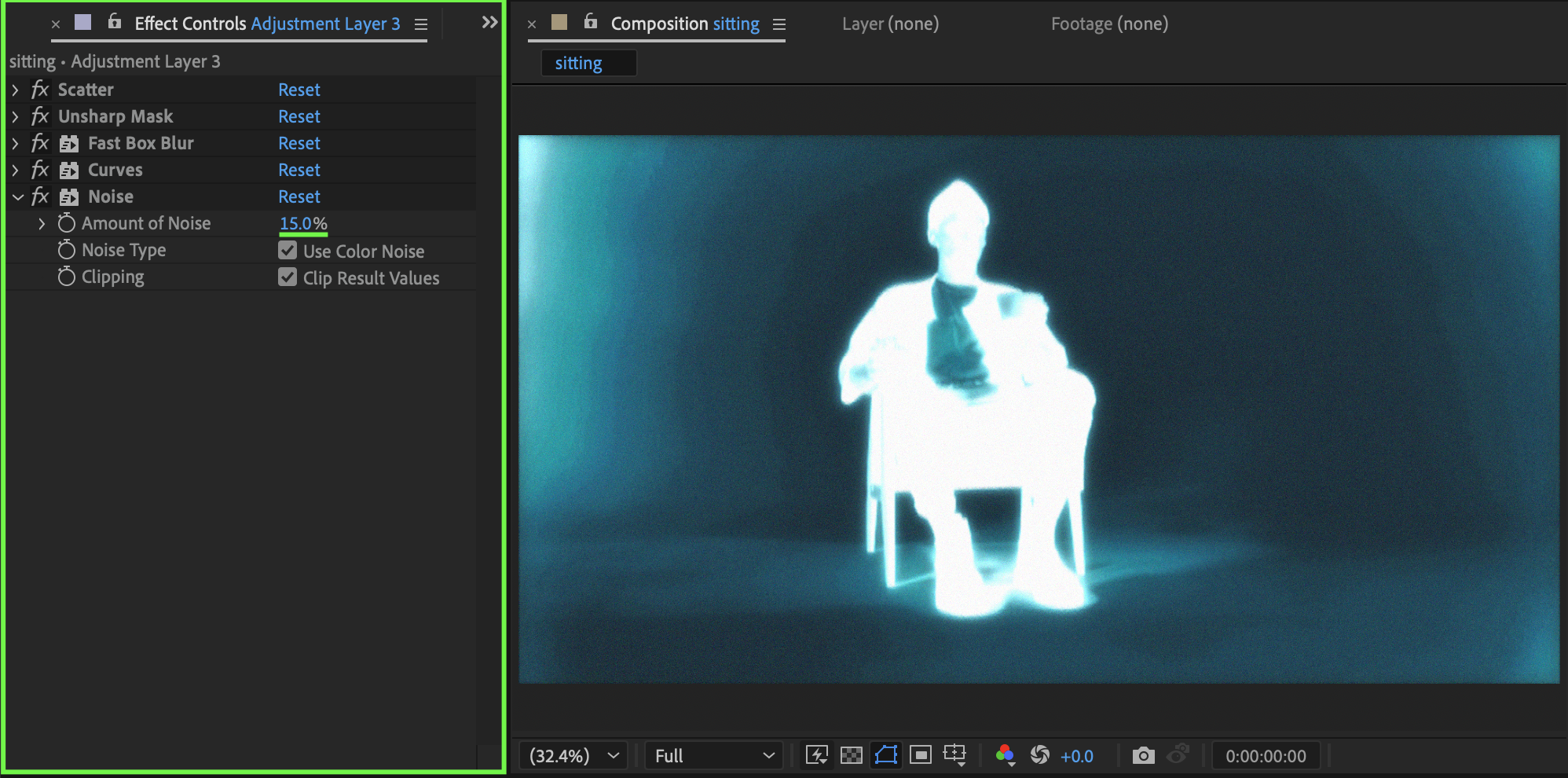Show hidden panels via double-chevron overflow
Viewport: 1568px width, 778px height.
pos(489,22)
